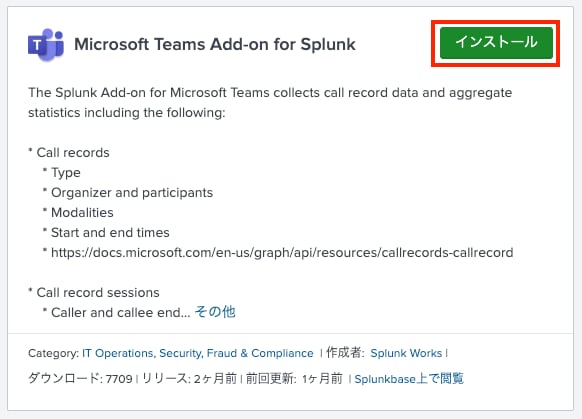
Task: Click the Call record sessions heading
Action: click(98, 292)
